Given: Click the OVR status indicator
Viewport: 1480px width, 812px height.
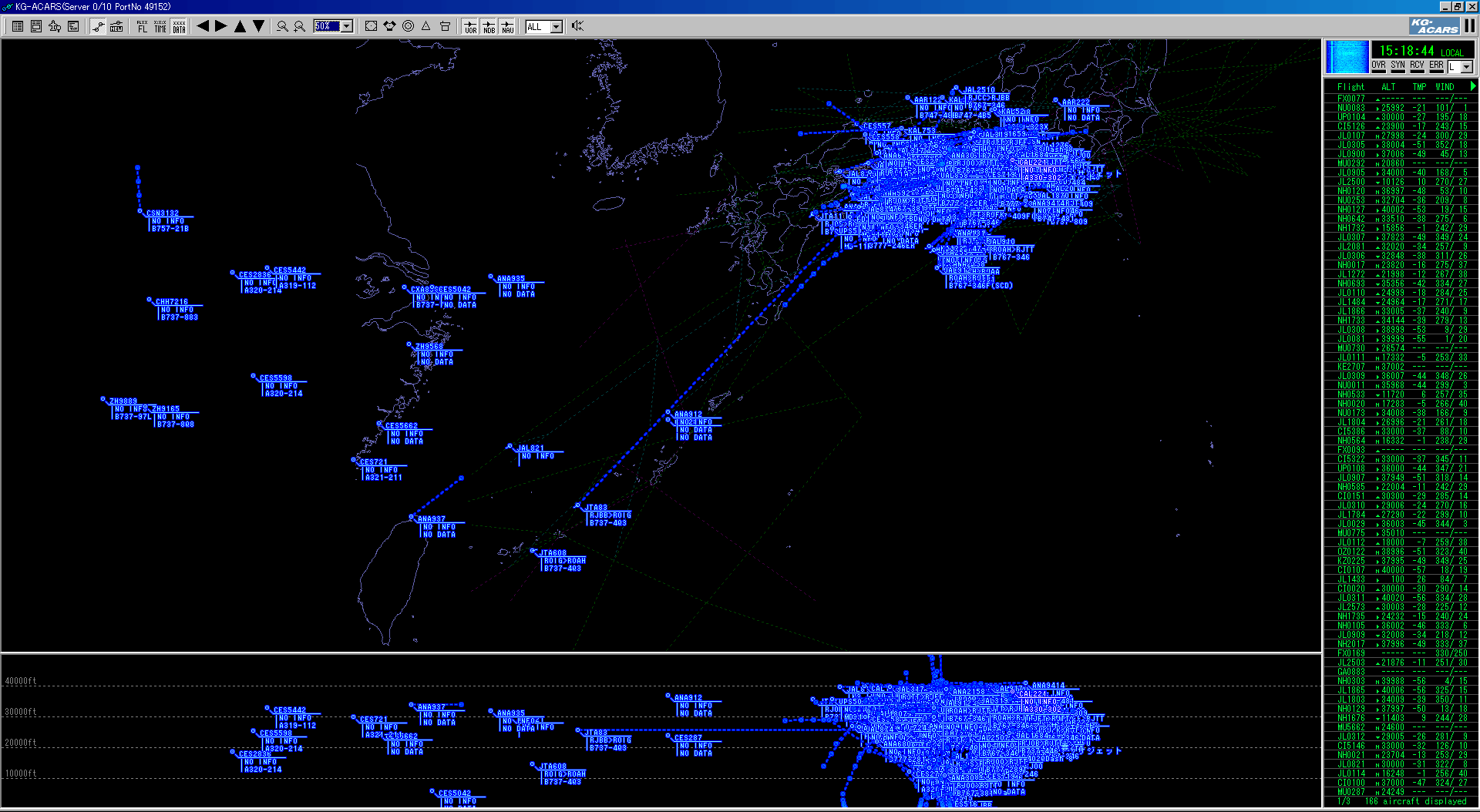Looking at the screenshot, I should [x=1378, y=66].
